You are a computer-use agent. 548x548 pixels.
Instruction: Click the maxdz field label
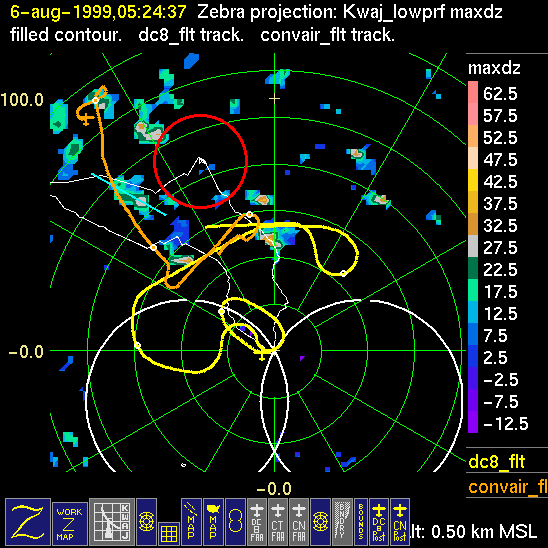[x=494, y=68]
